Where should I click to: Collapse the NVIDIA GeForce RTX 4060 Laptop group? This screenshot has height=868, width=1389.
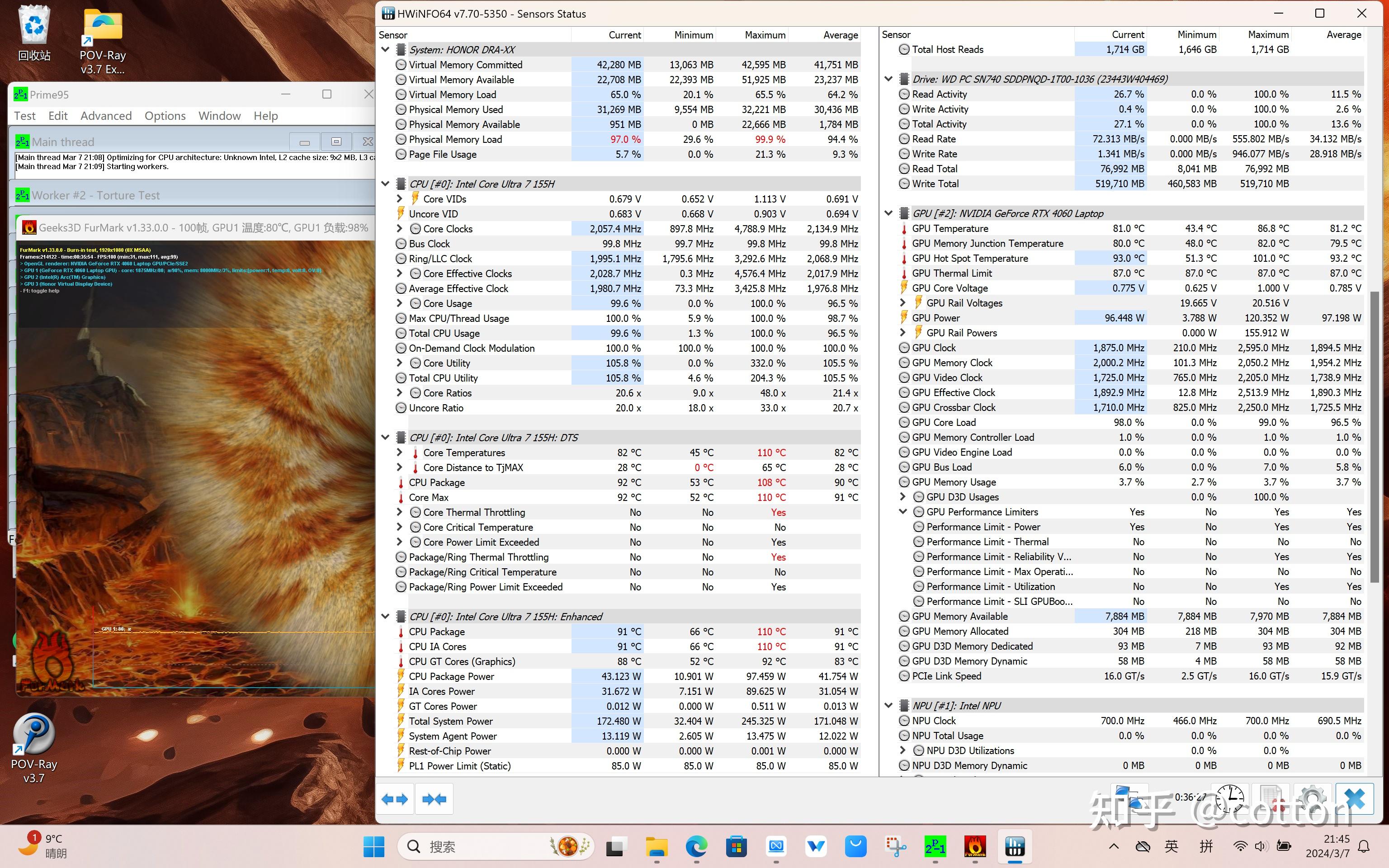(888, 213)
